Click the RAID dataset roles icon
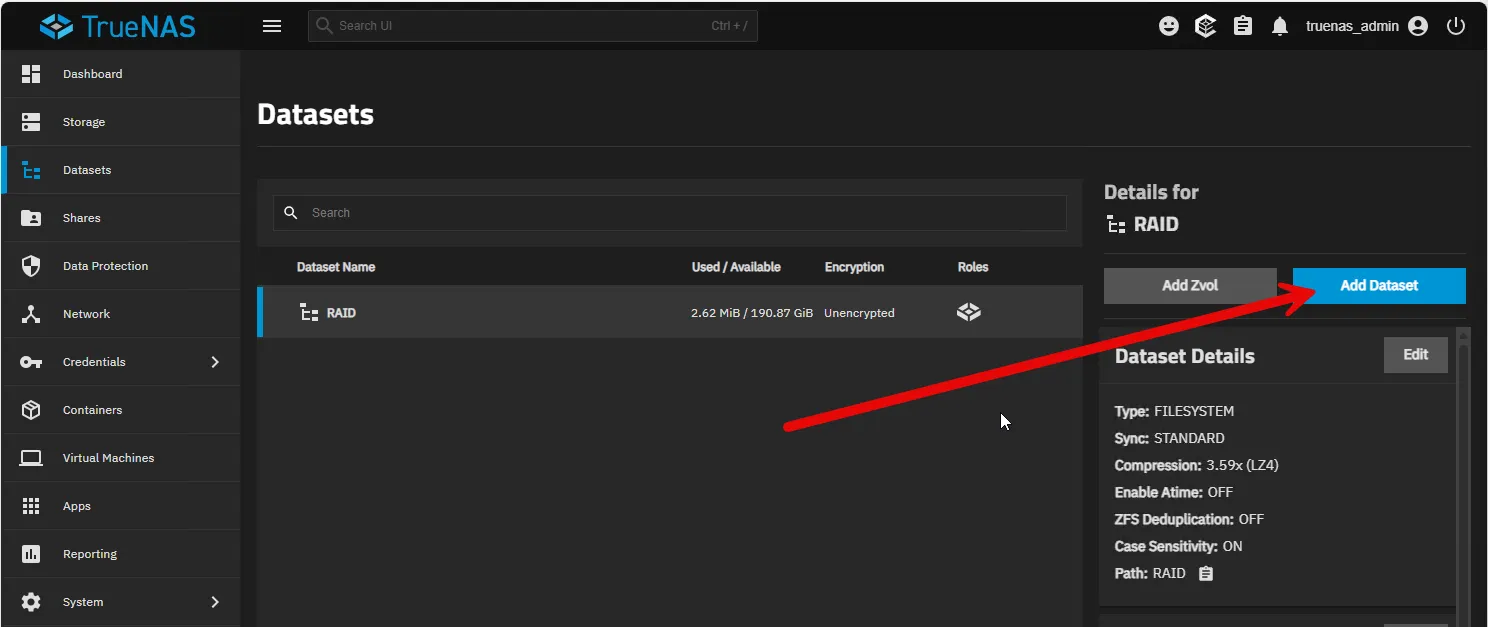 pos(968,313)
